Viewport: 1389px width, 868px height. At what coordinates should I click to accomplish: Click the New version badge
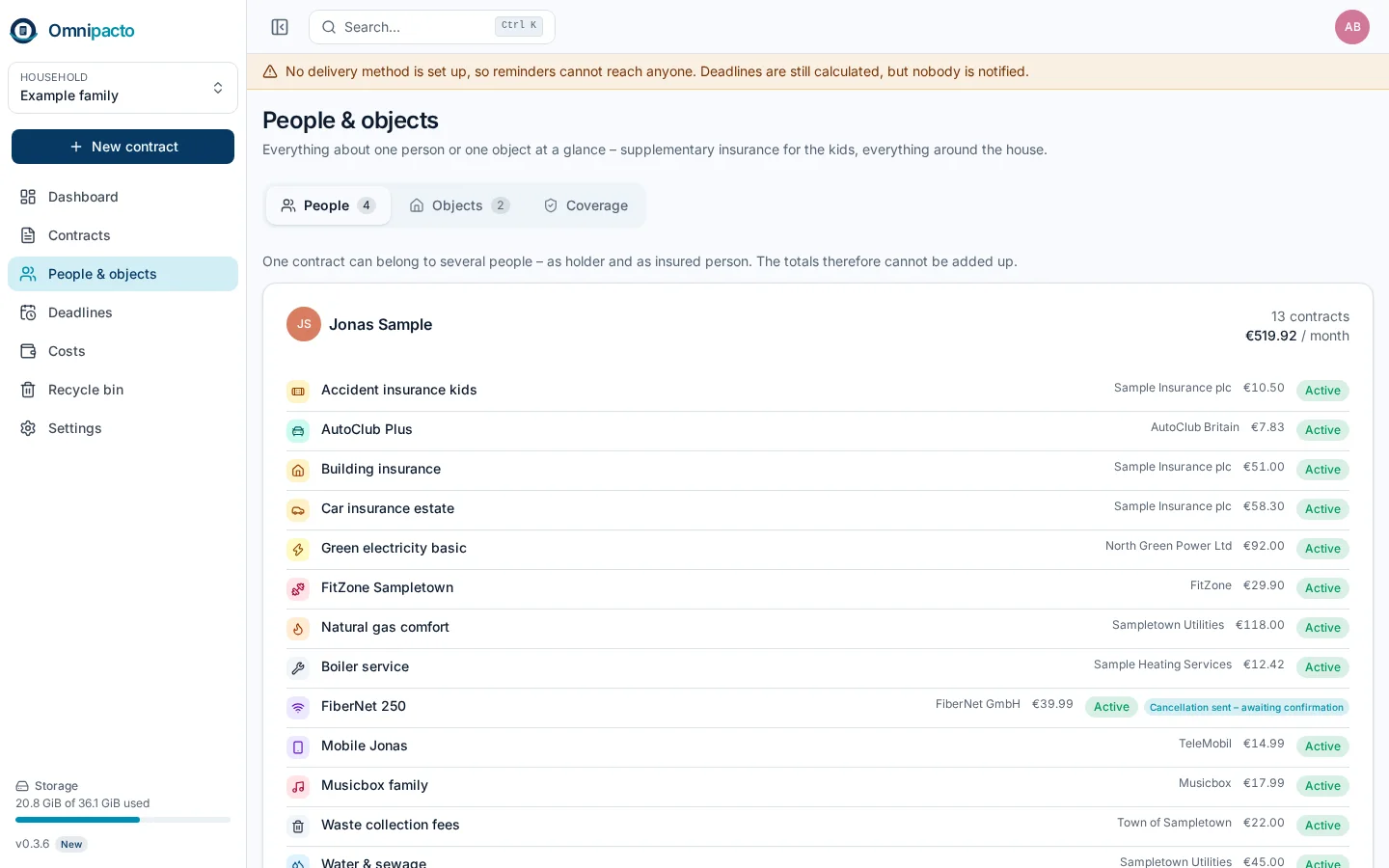pos(71,844)
